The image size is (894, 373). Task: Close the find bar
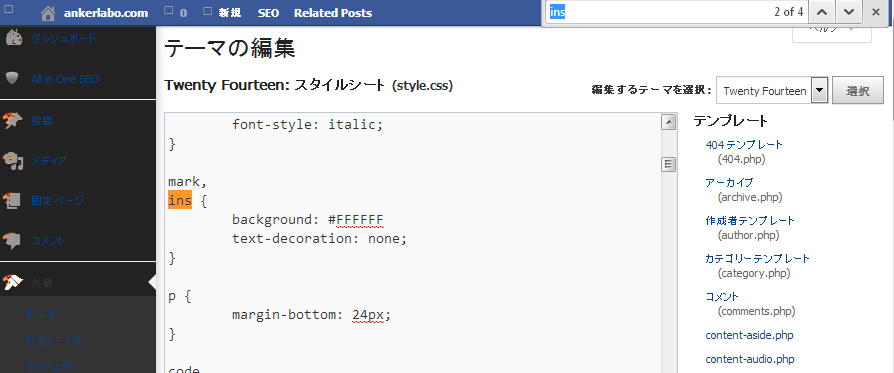[876, 12]
